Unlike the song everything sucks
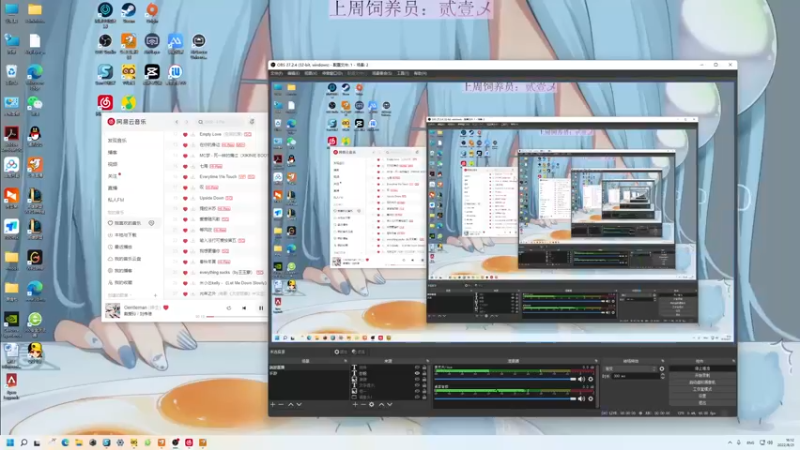 click(185, 272)
